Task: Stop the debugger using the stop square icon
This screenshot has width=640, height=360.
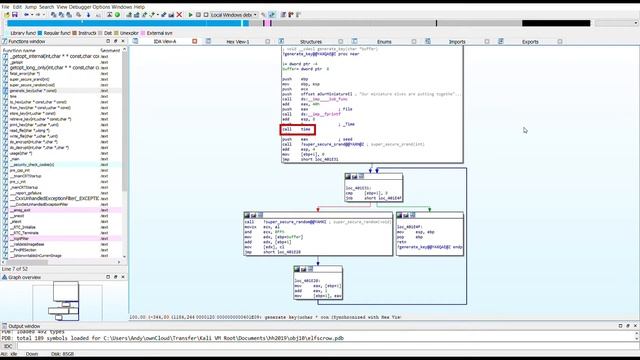Action: click(206, 15)
